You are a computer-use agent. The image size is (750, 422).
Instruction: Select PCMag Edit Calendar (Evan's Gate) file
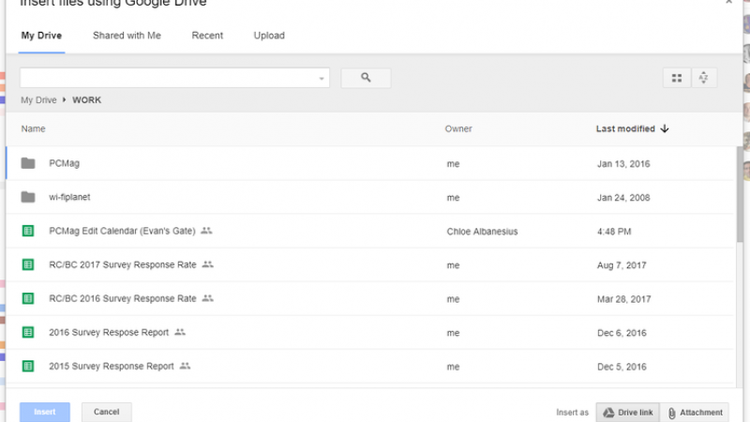122,231
